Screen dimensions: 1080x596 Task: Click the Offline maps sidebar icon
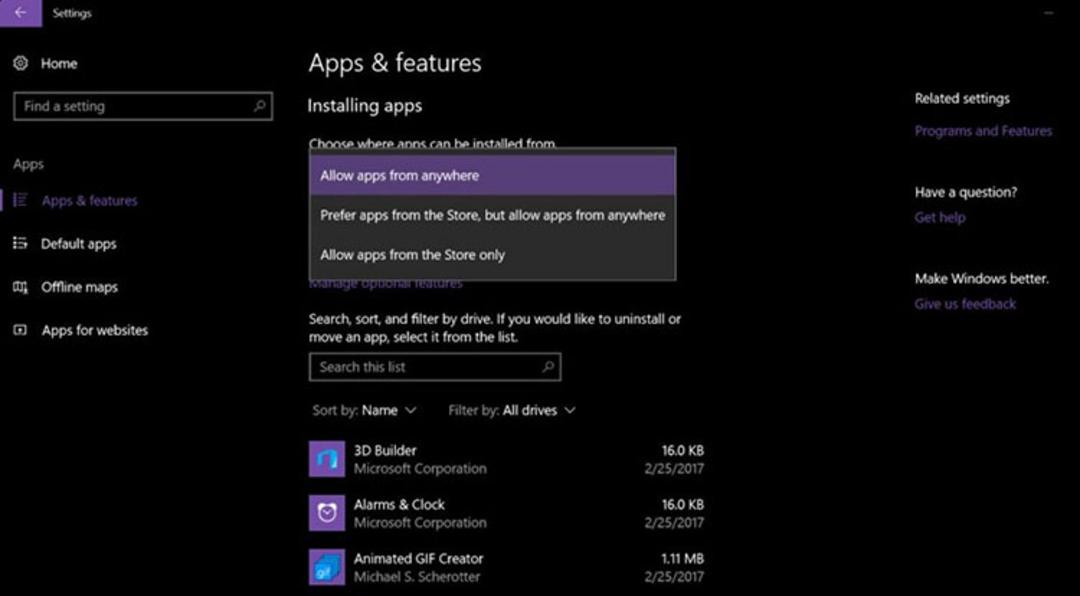point(21,287)
